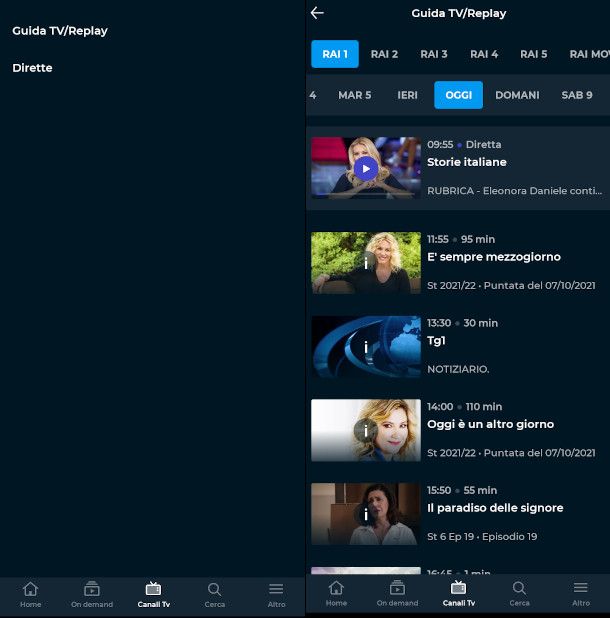The height and width of the screenshot is (618, 610).
Task: Select Canali Tv in left screen's bottom bar
Action: (153, 595)
